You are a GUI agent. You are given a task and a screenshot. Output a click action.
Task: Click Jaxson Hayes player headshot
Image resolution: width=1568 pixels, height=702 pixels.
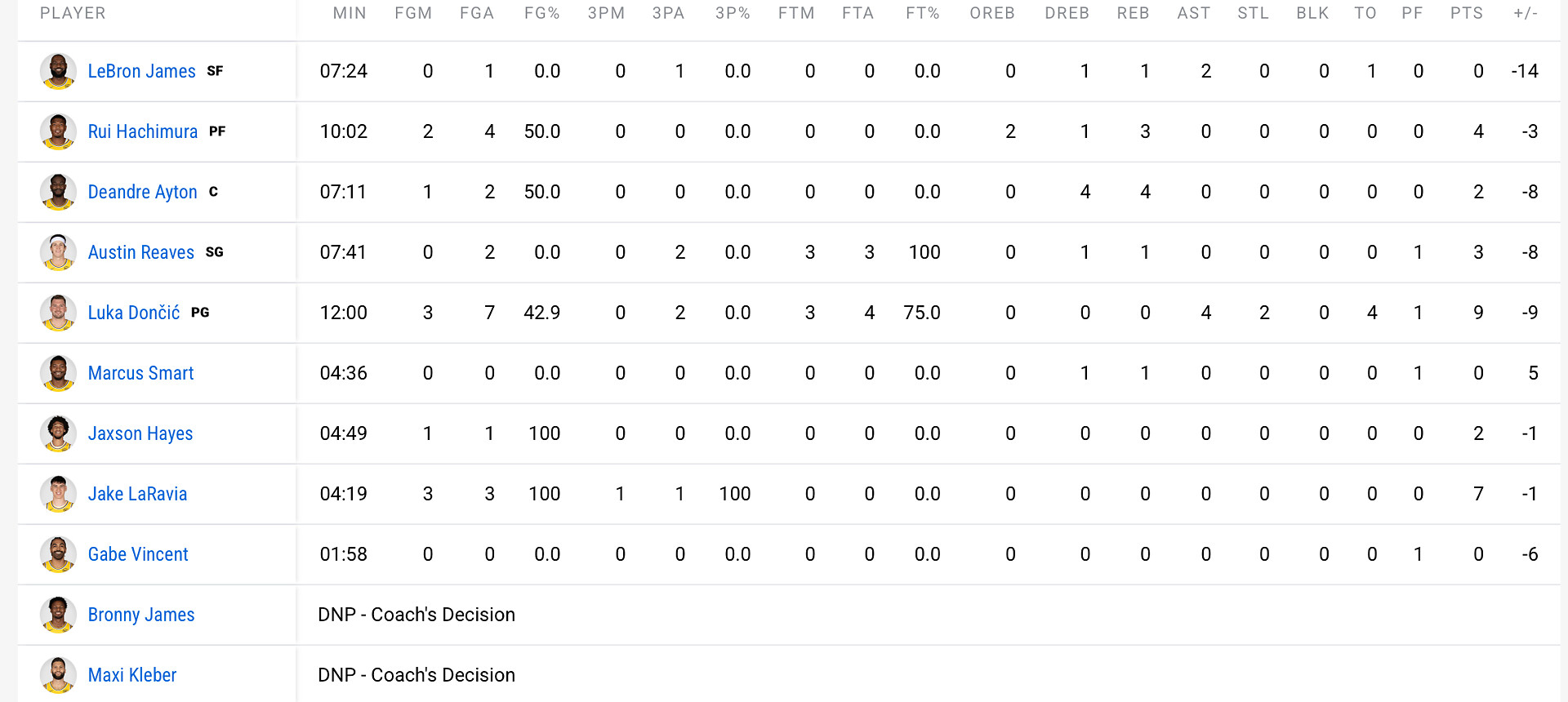(x=58, y=433)
